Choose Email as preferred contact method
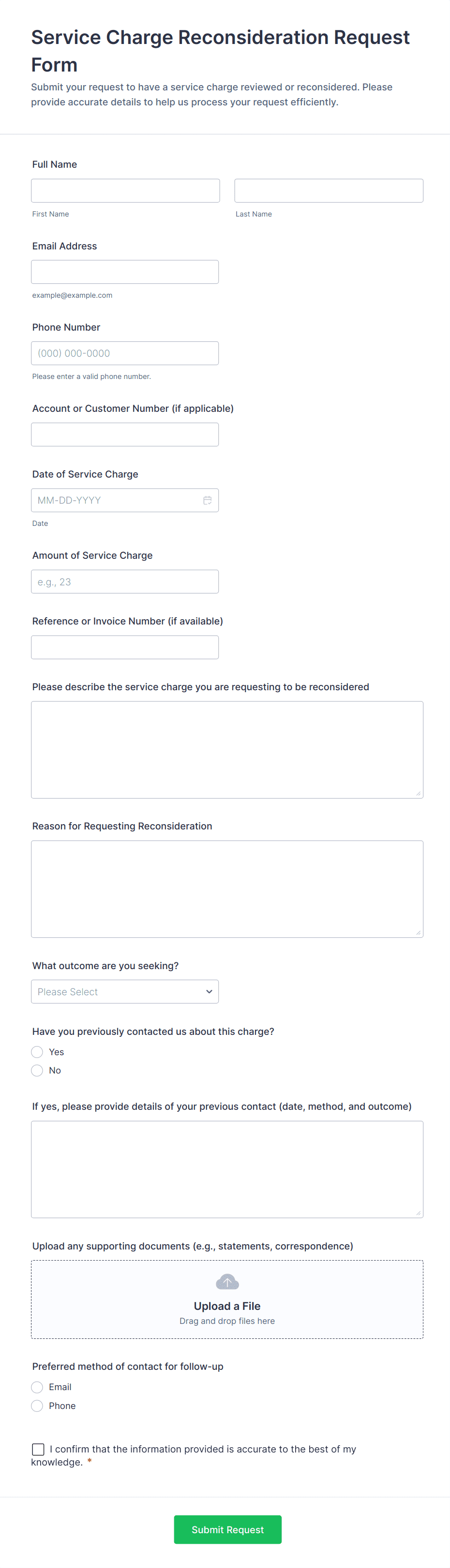 (37, 1387)
